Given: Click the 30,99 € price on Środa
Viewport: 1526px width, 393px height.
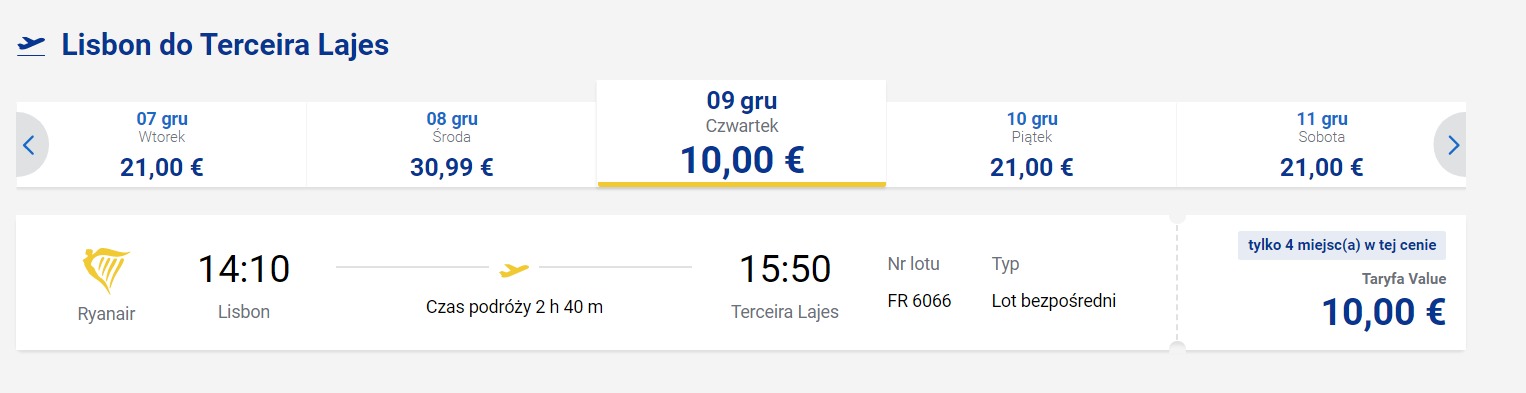Looking at the screenshot, I should pyautogui.click(x=451, y=167).
